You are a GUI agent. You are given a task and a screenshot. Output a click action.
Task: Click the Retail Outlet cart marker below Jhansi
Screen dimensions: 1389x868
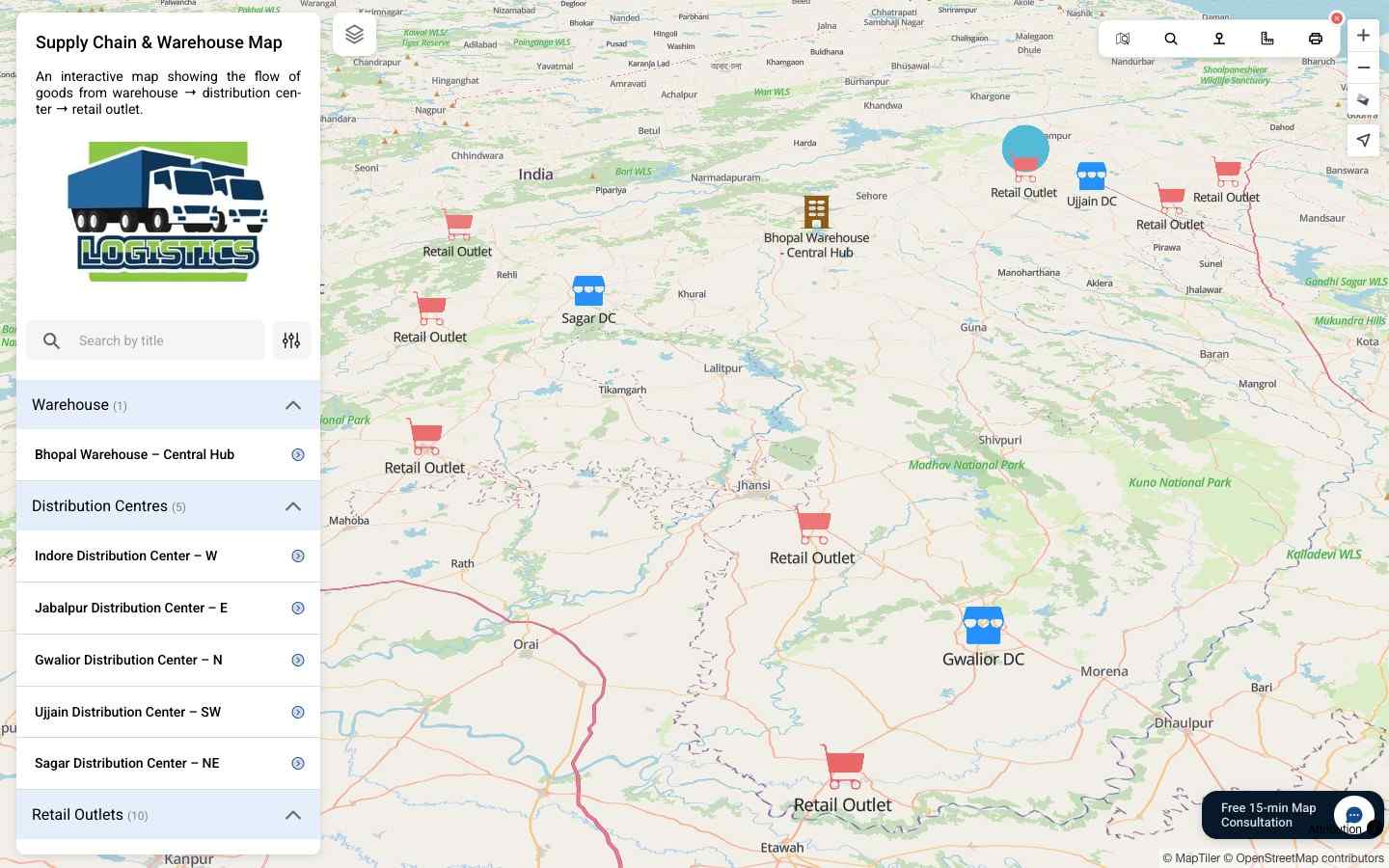coord(812,528)
